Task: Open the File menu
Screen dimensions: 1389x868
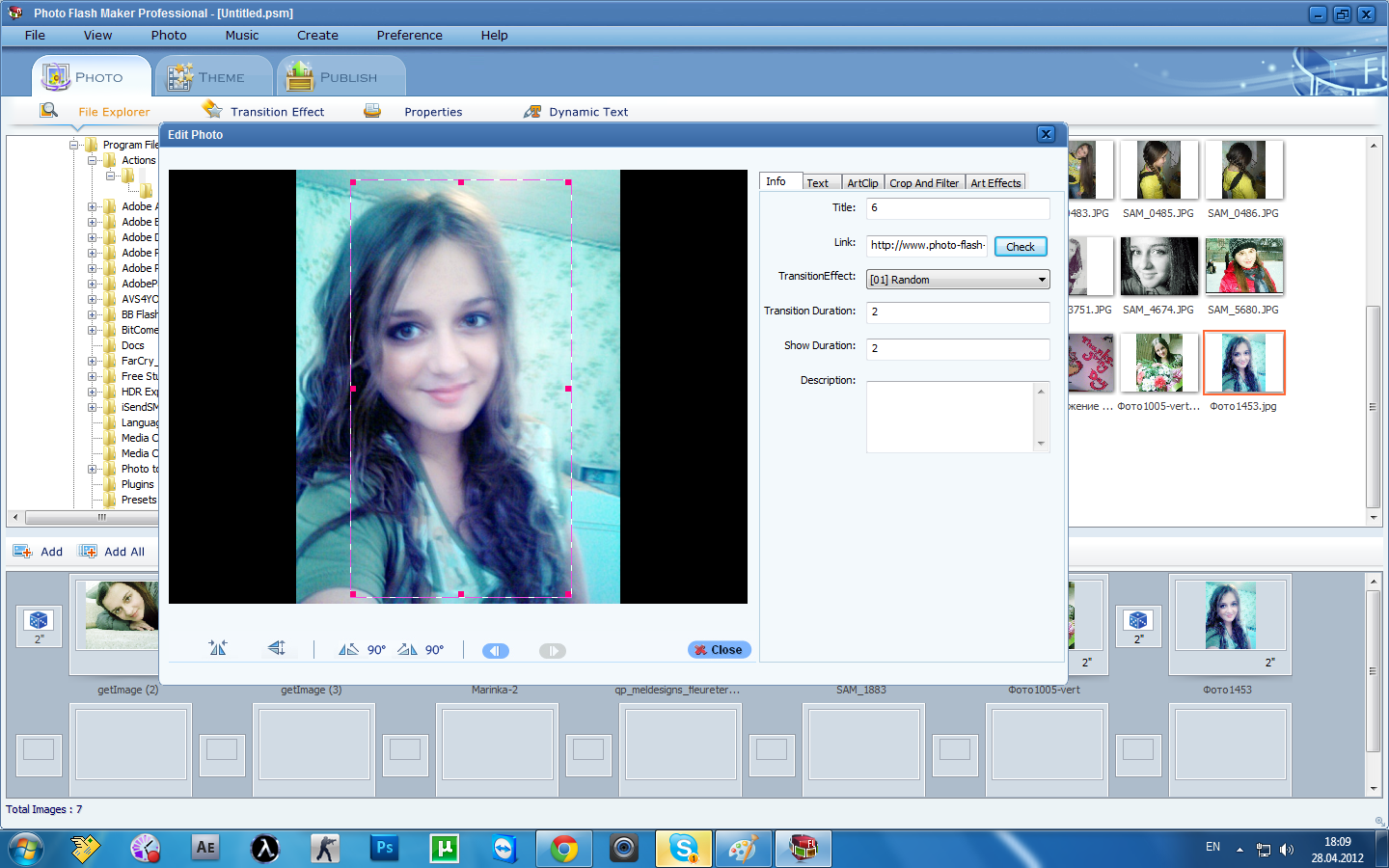Action: (35, 36)
